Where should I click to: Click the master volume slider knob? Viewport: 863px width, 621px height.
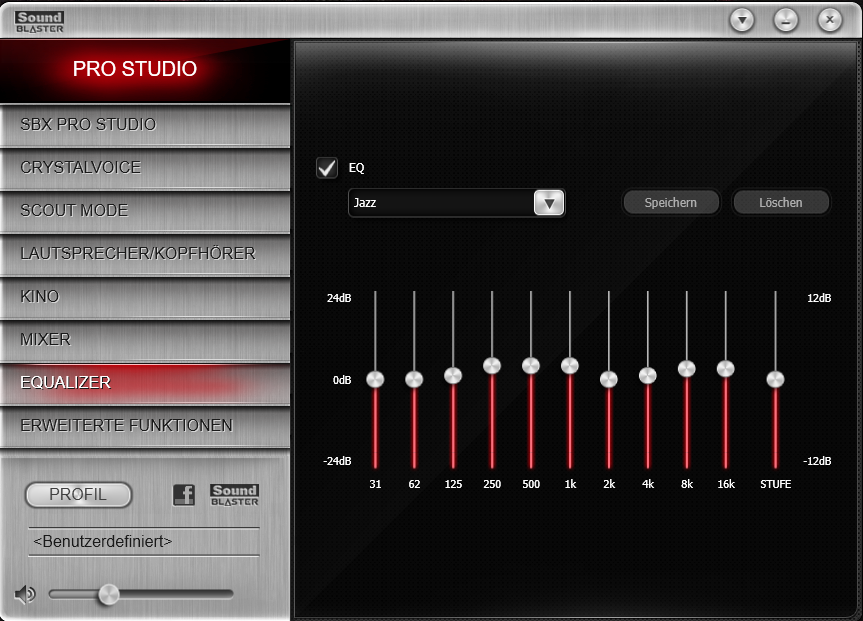tap(109, 595)
